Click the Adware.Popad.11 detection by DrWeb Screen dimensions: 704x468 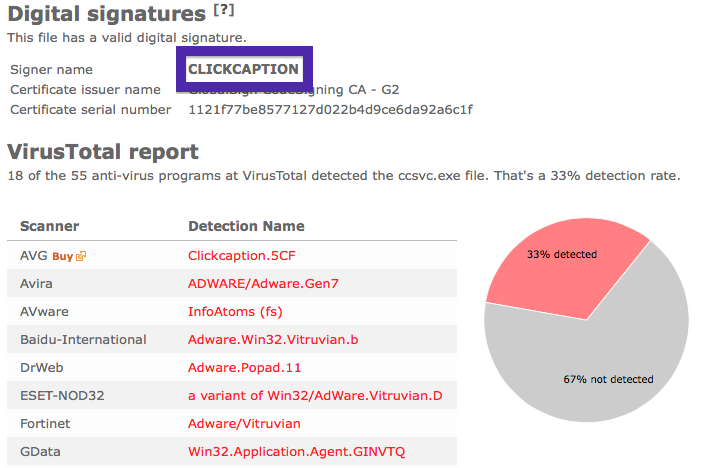pyautogui.click(x=244, y=367)
